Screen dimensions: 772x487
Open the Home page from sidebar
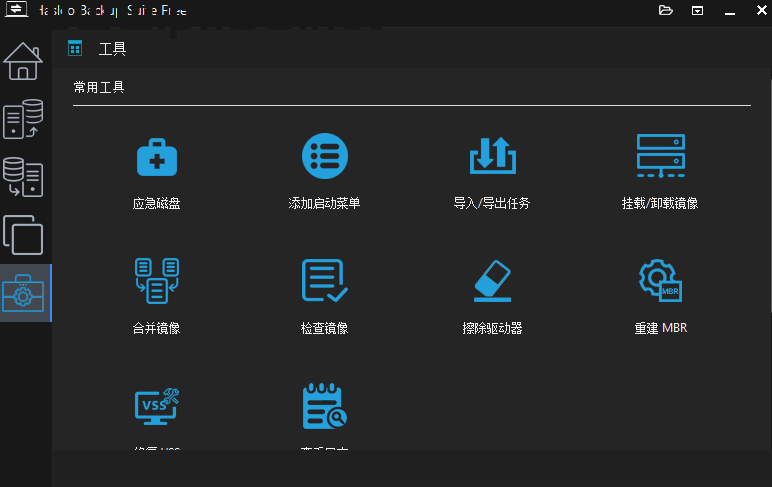24,61
